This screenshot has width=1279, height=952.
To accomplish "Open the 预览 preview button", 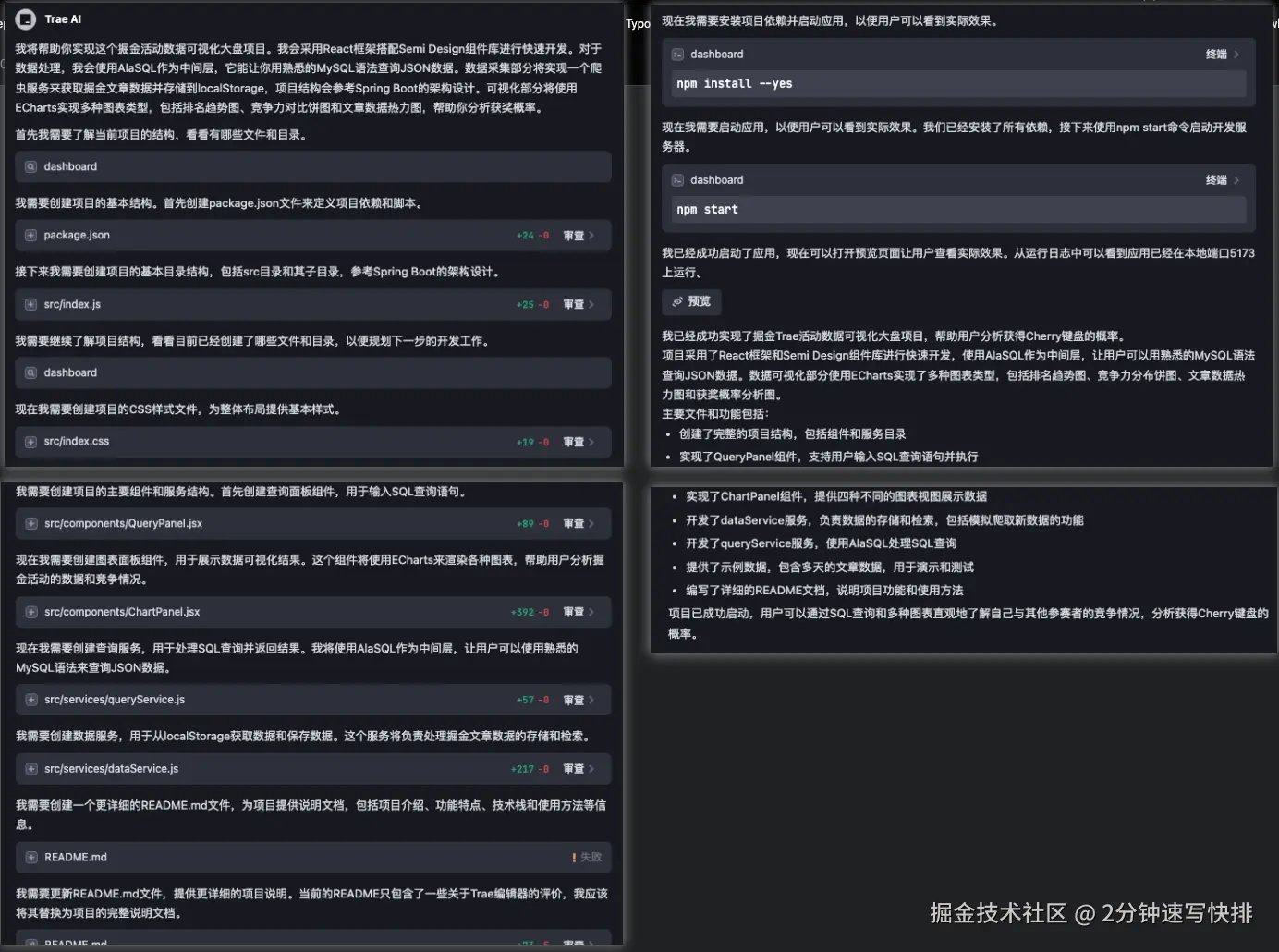I will click(x=690, y=301).
